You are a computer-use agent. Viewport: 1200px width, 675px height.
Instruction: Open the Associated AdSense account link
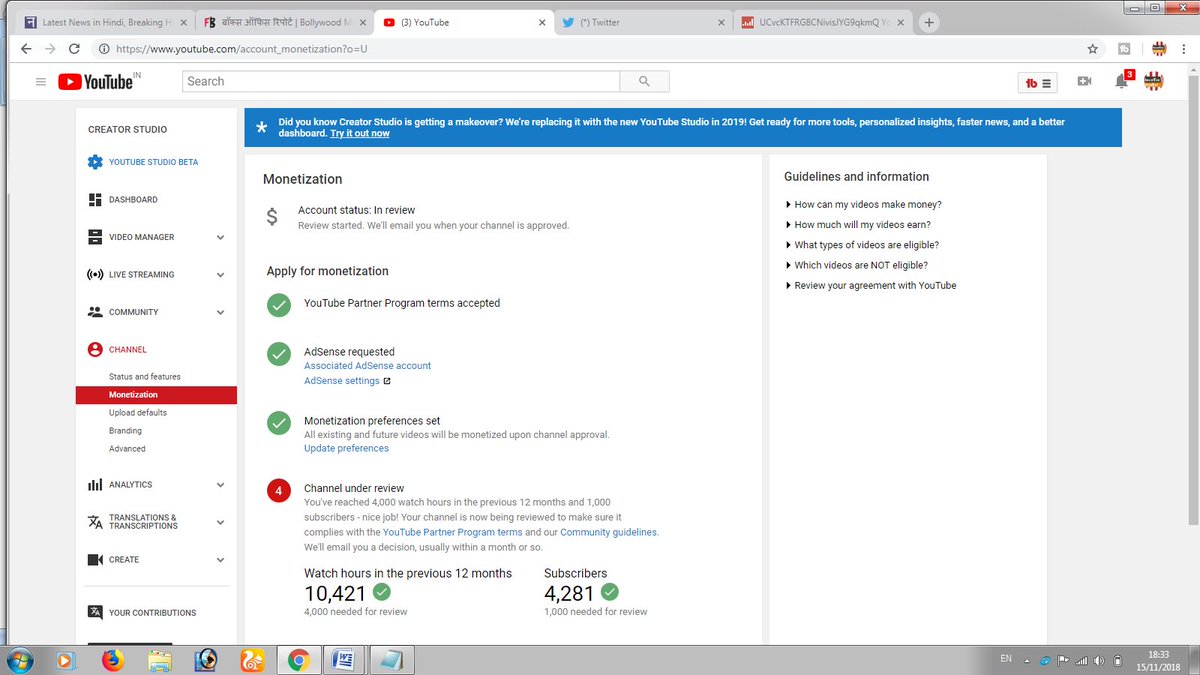coord(367,366)
